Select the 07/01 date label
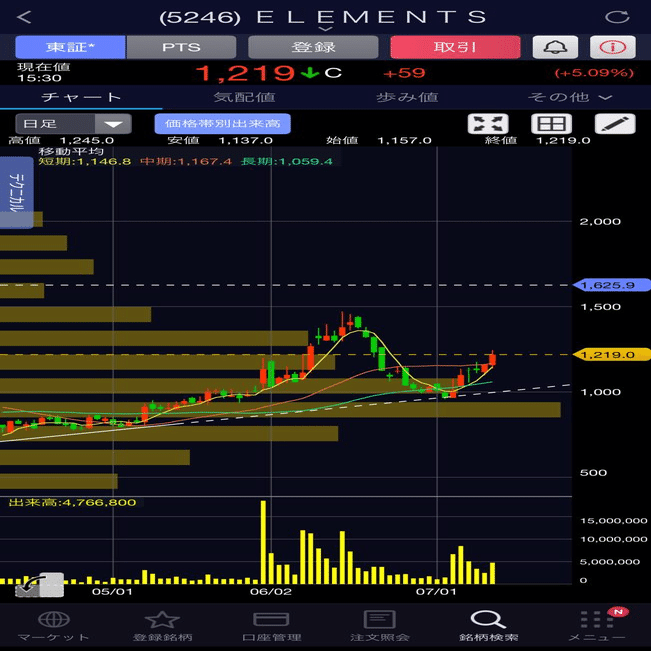 click(436, 591)
